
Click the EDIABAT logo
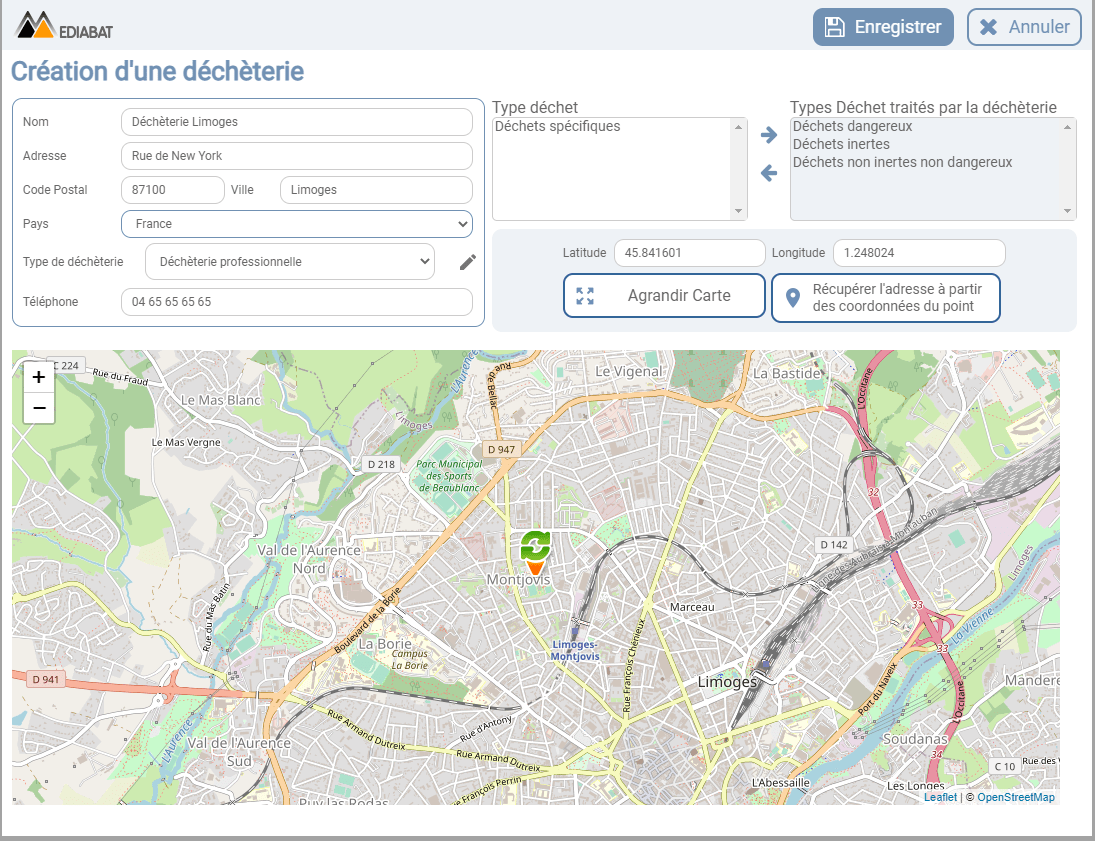(64, 26)
